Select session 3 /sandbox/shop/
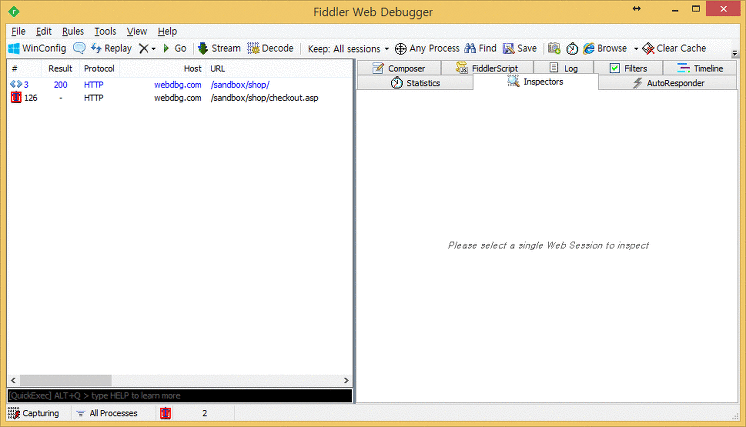Viewport: 746px width, 427px height. point(180,85)
